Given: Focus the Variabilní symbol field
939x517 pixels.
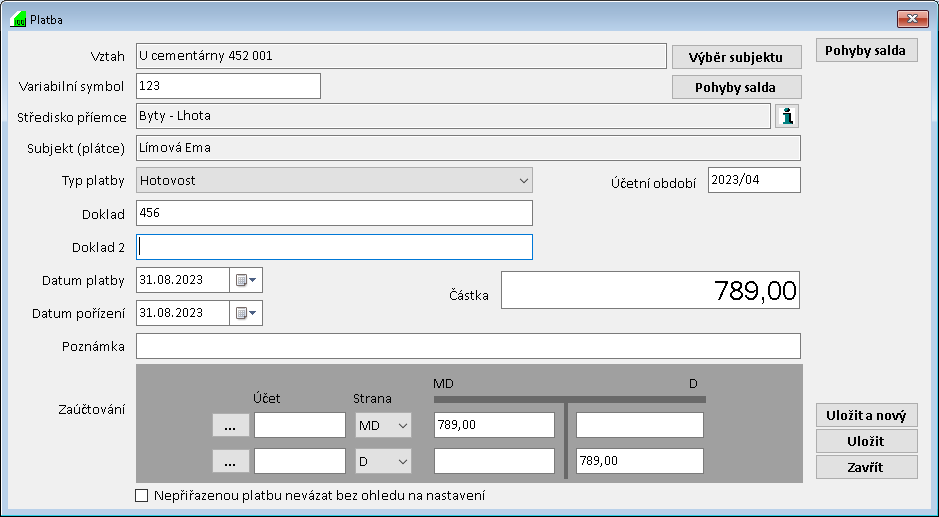Looking at the screenshot, I should tap(228, 86).
